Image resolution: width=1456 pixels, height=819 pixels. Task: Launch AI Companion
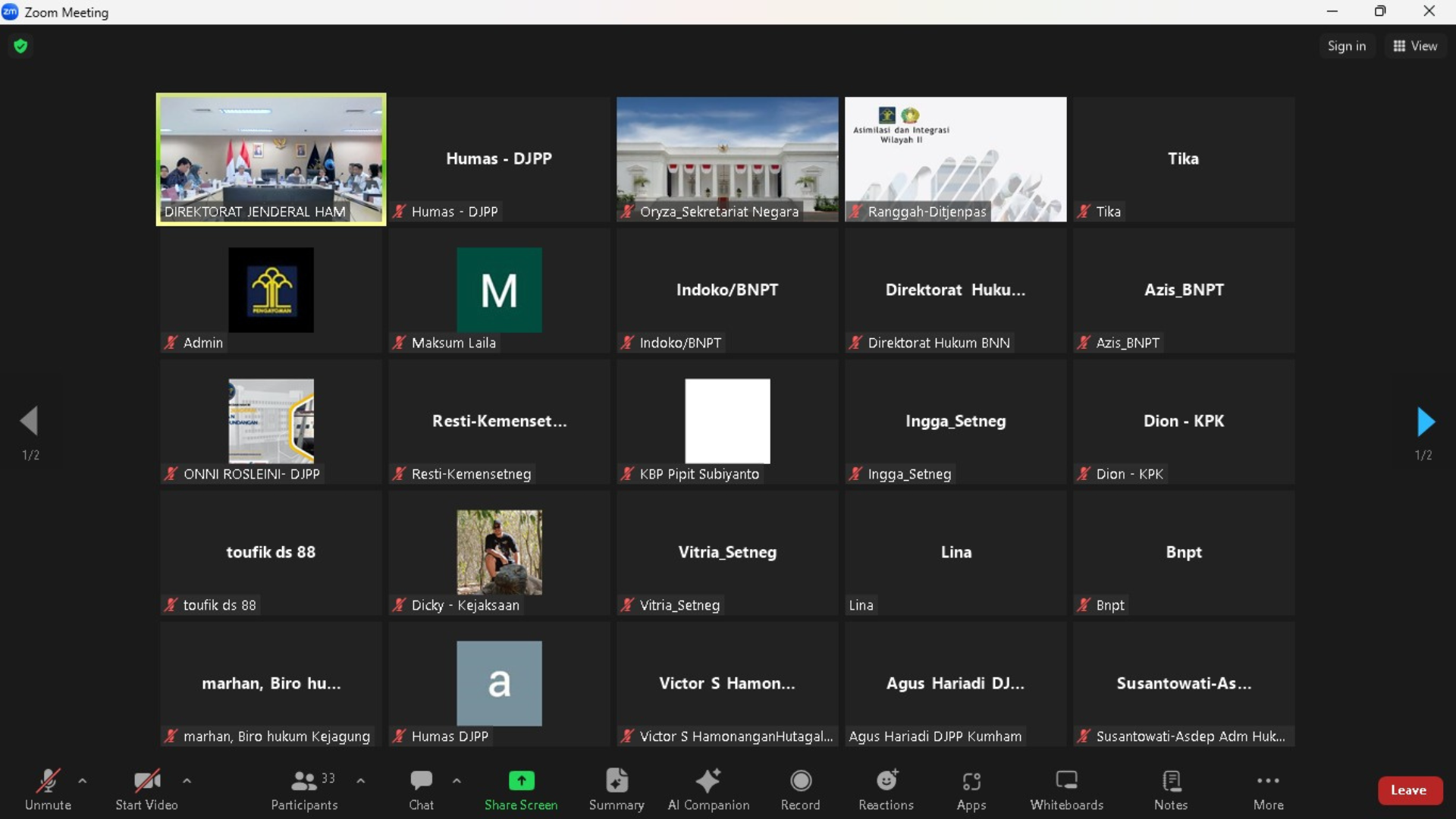708,789
